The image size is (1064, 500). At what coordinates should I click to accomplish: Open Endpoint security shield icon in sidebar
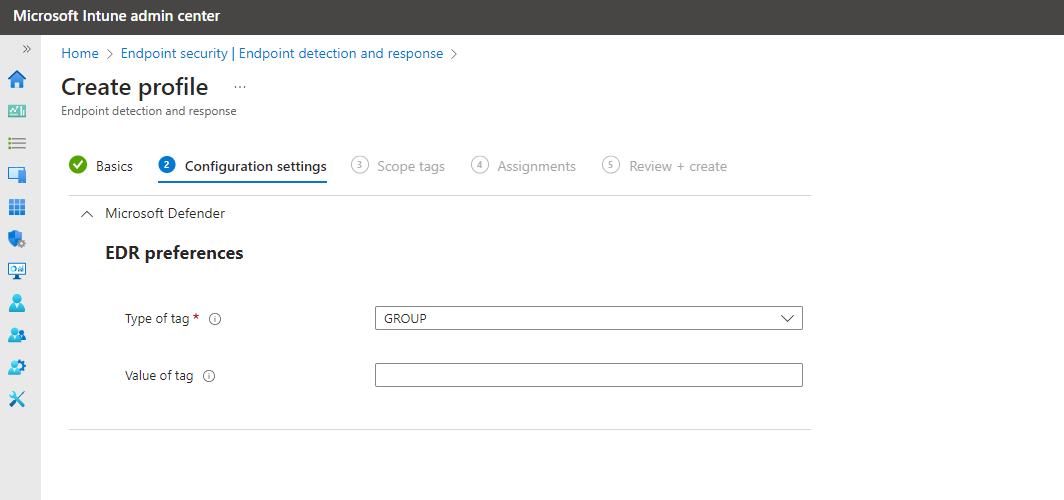pyautogui.click(x=17, y=239)
